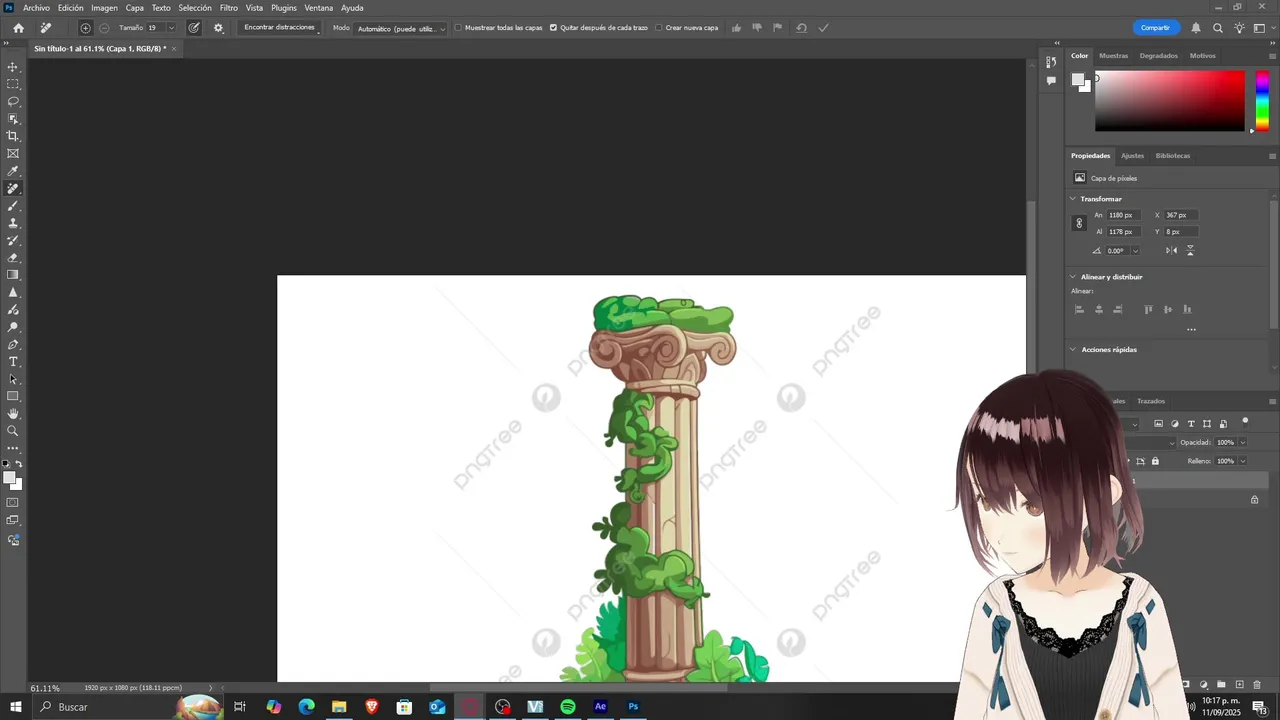Select the Crop tool
The width and height of the screenshot is (1280, 720).
13,136
